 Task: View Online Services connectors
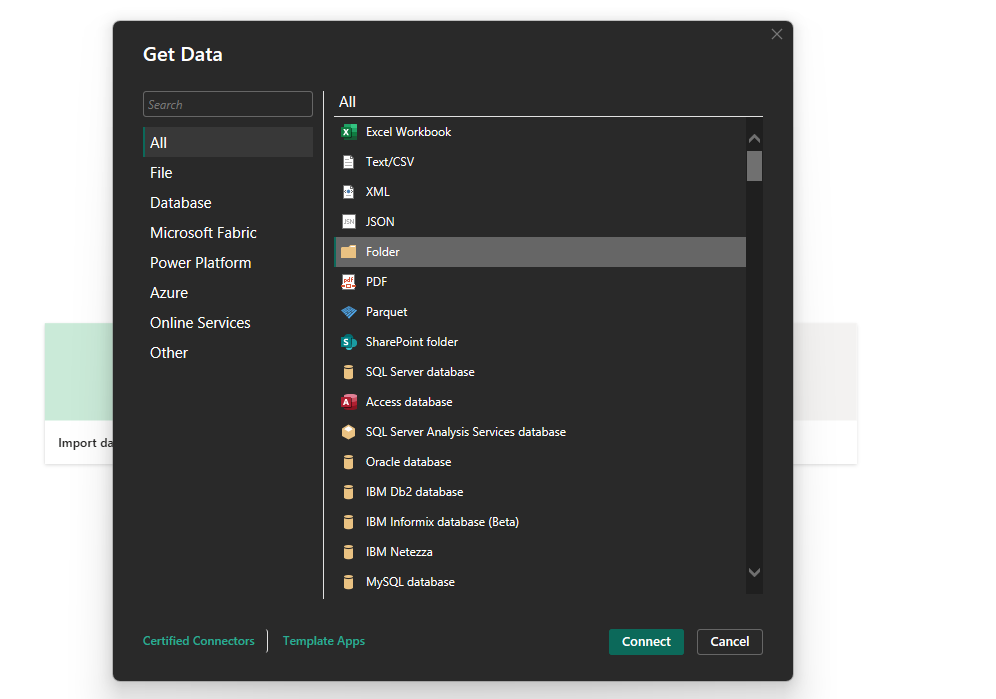coord(201,322)
